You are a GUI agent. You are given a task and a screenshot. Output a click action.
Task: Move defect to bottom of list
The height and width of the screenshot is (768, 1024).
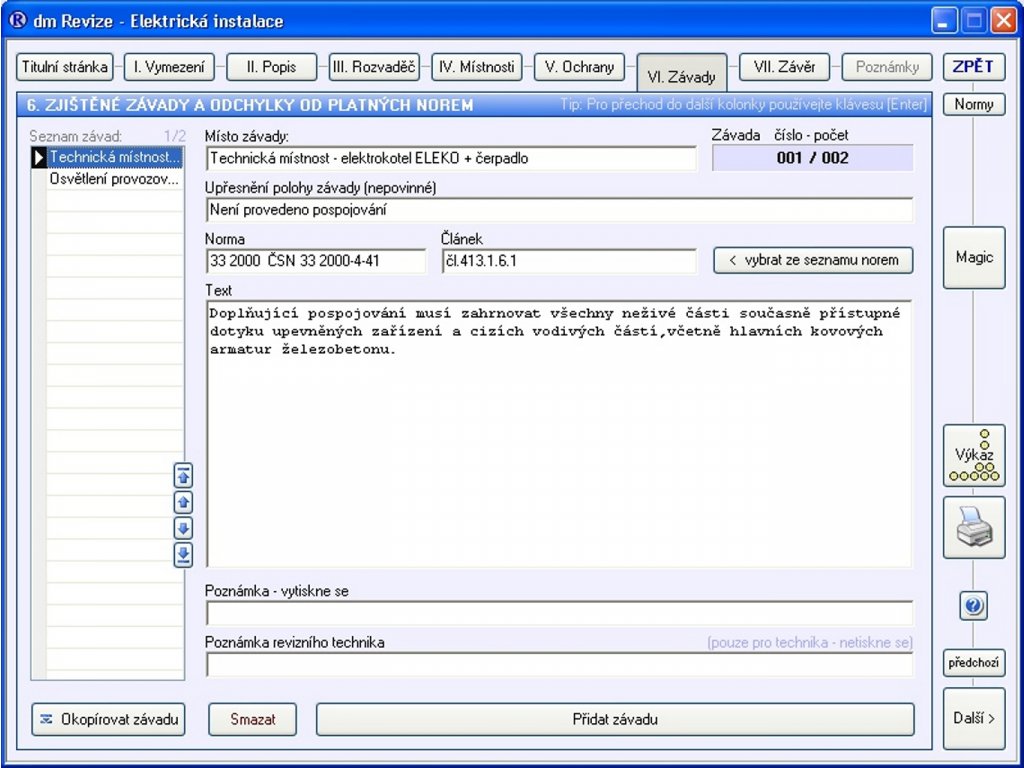(183, 555)
